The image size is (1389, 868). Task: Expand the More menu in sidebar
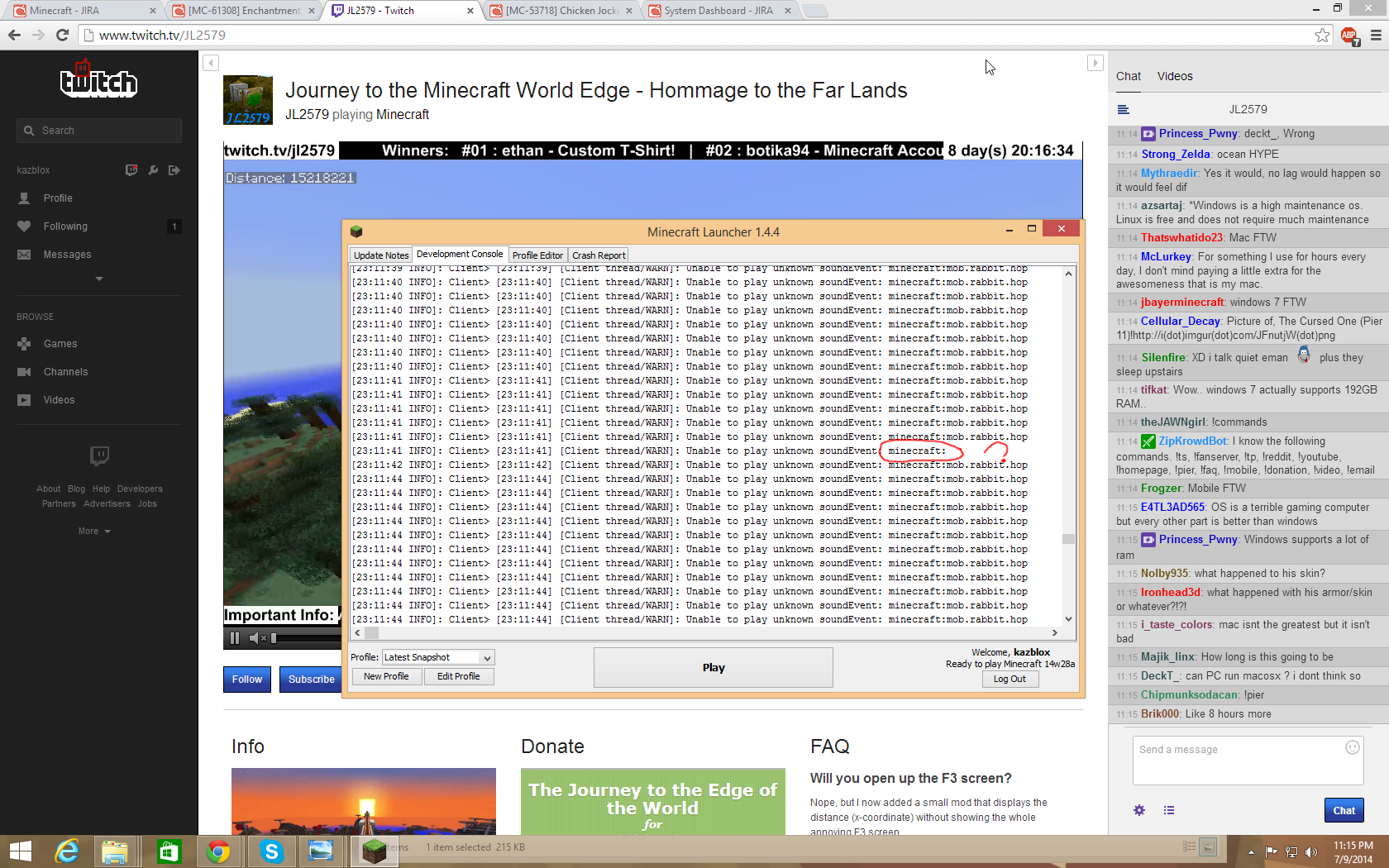click(94, 531)
